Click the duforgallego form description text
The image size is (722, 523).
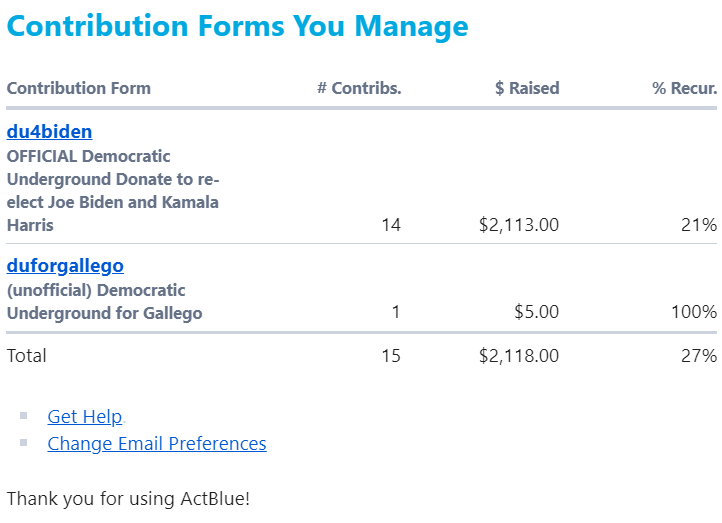[104, 302]
